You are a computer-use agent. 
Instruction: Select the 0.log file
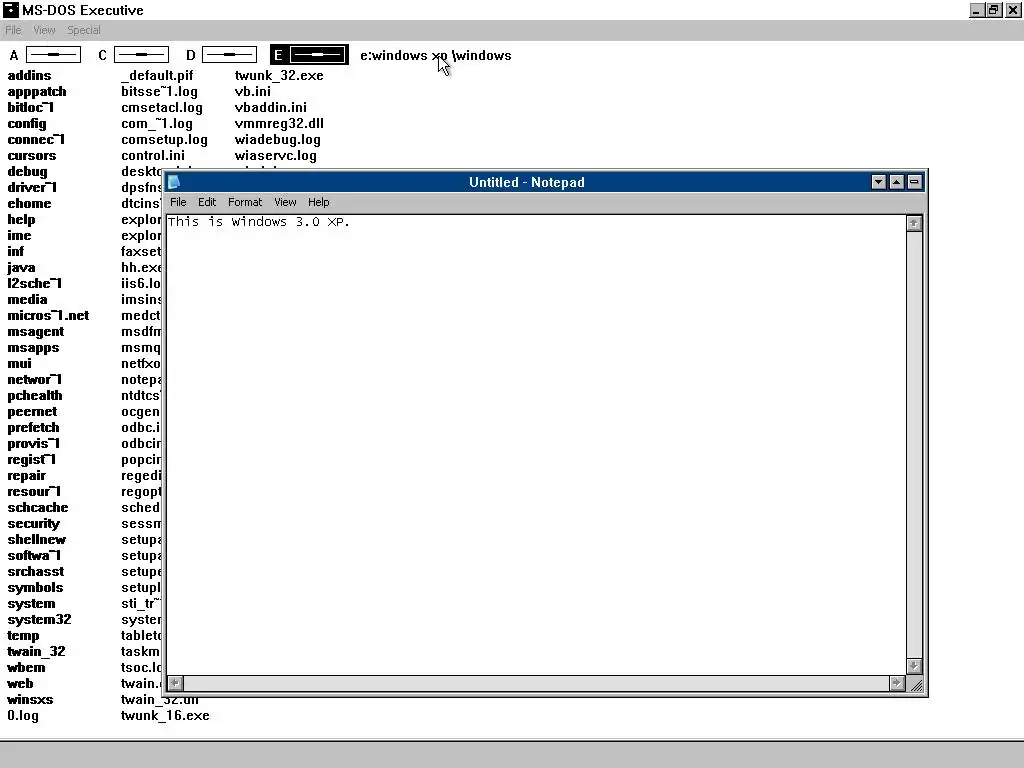pos(23,716)
